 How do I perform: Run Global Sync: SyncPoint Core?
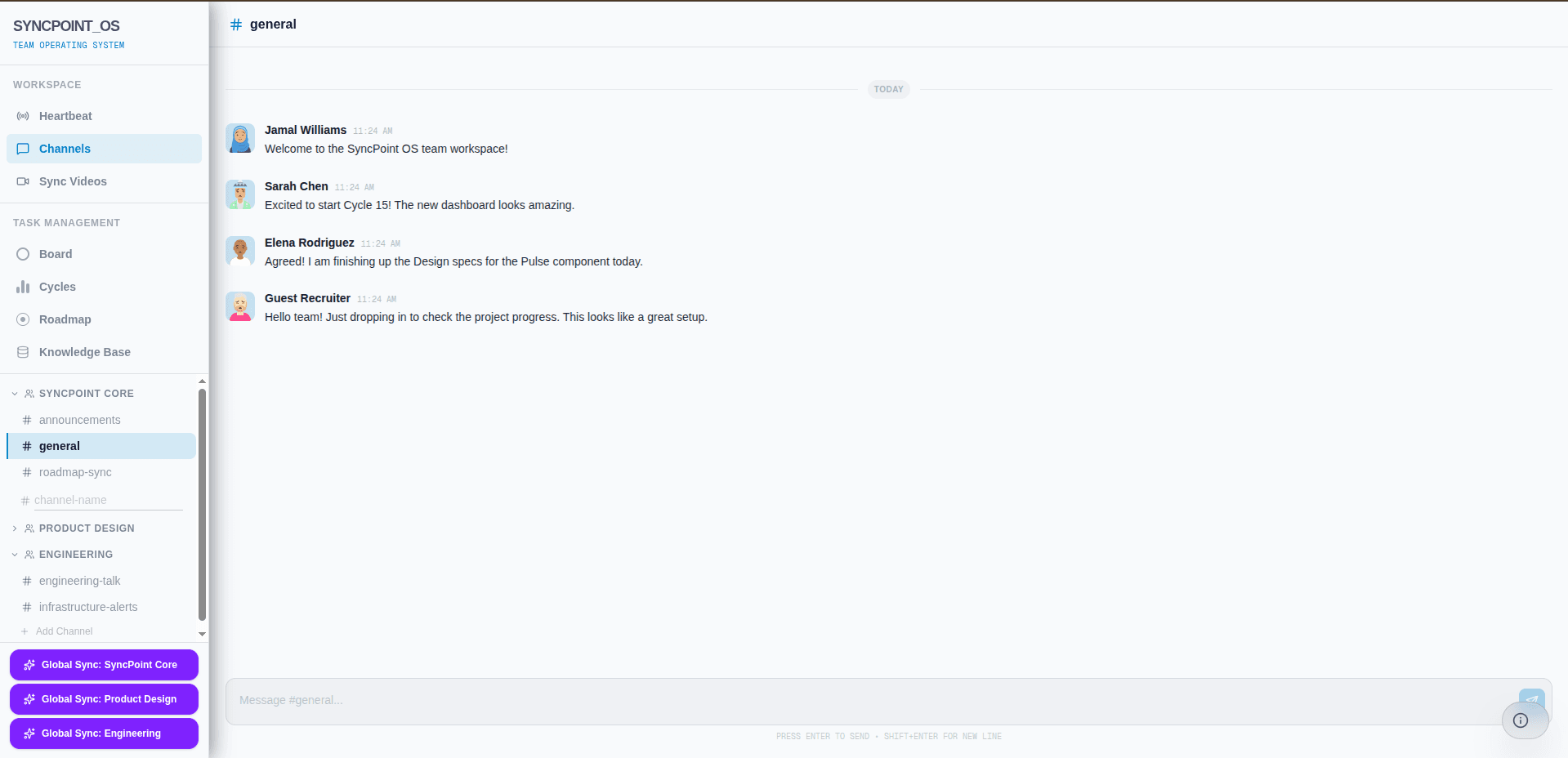pos(103,665)
